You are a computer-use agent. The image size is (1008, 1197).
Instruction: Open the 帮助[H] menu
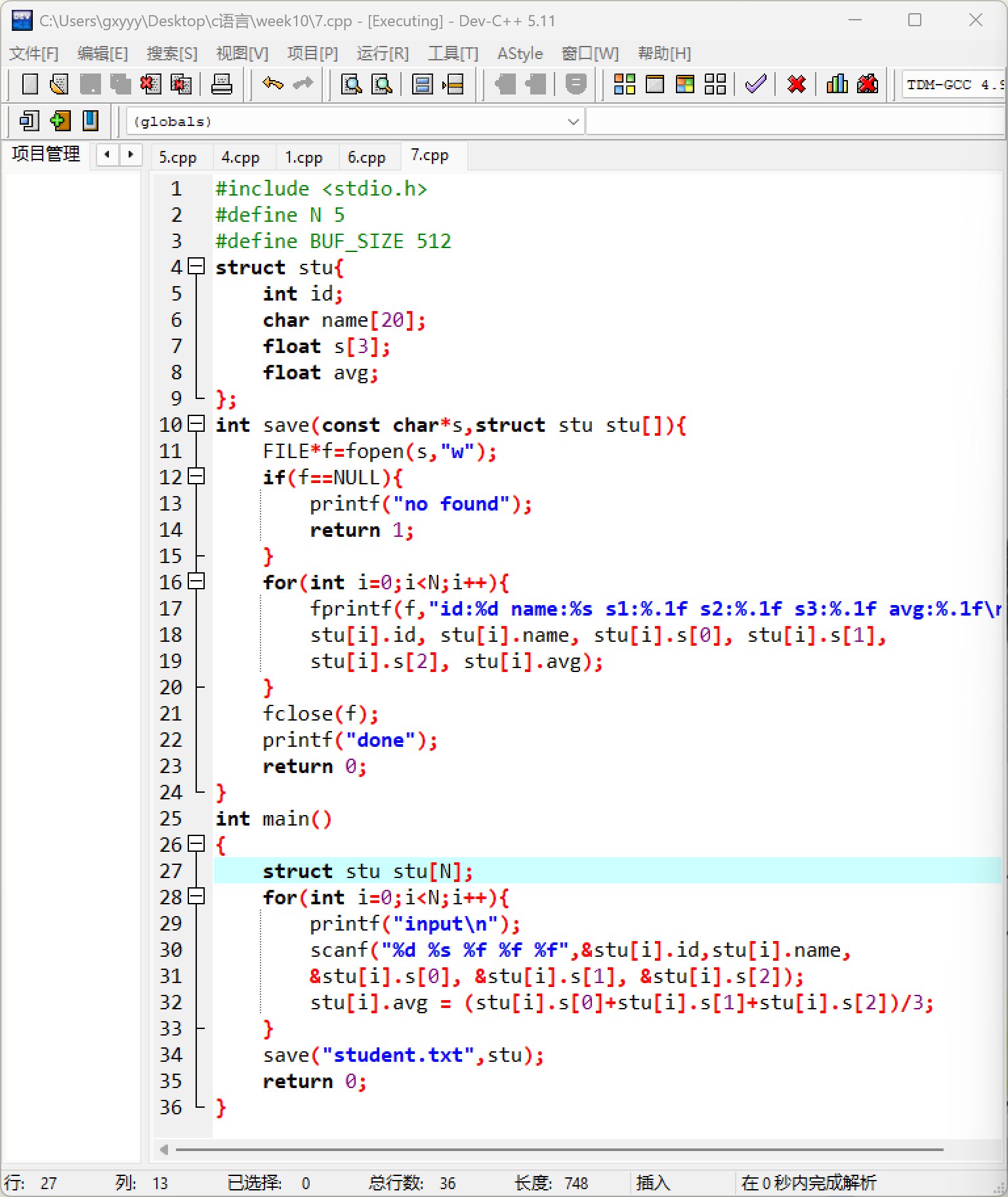(x=664, y=53)
